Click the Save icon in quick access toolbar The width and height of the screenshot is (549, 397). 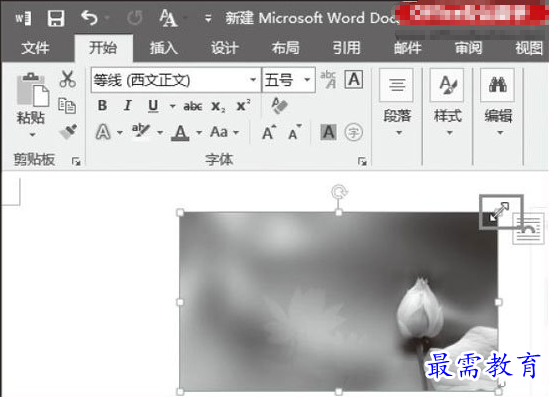point(56,18)
